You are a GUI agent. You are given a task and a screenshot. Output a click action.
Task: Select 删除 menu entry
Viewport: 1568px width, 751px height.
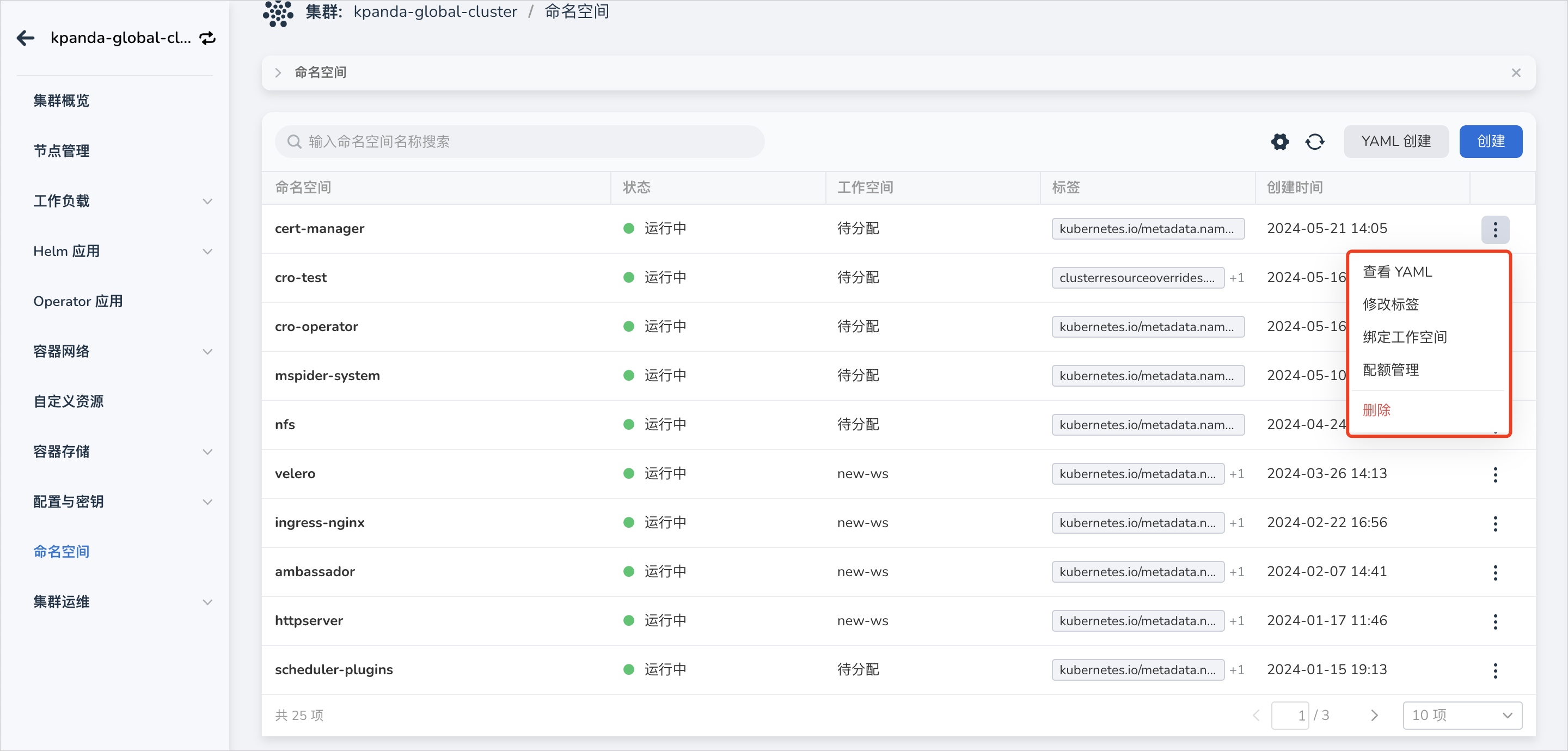[1376, 410]
